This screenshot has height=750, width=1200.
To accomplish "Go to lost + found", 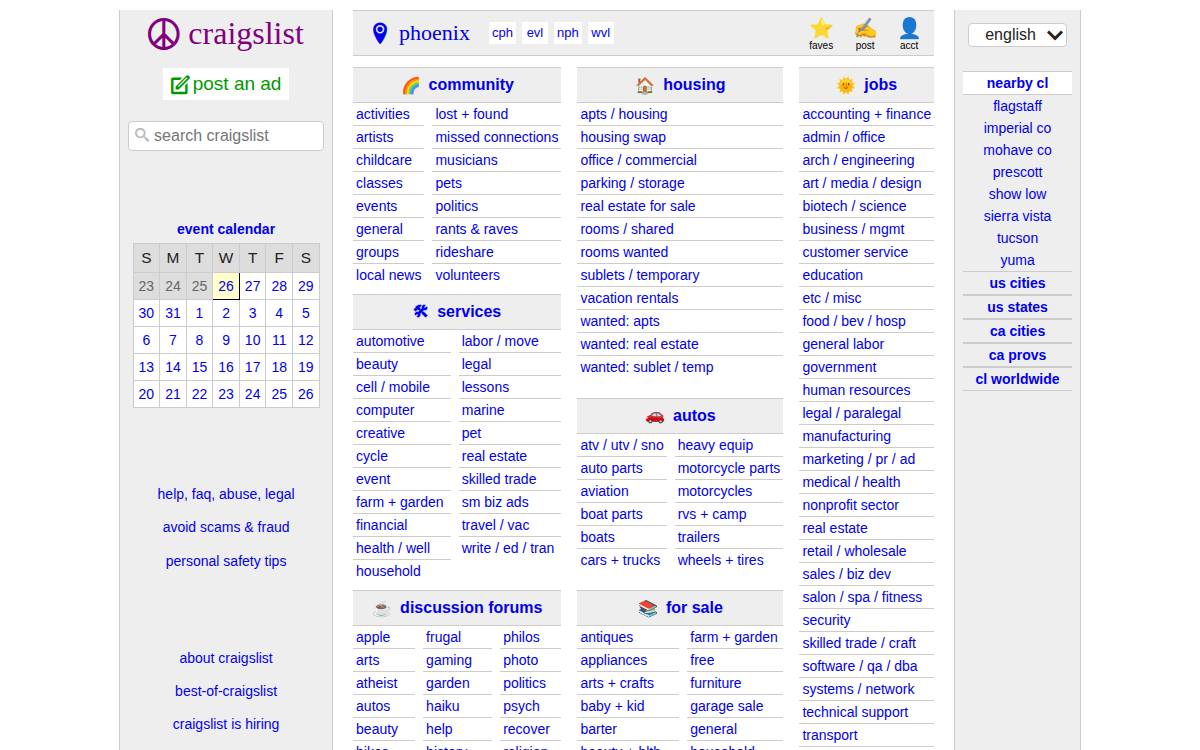I will pyautogui.click(x=472, y=114).
